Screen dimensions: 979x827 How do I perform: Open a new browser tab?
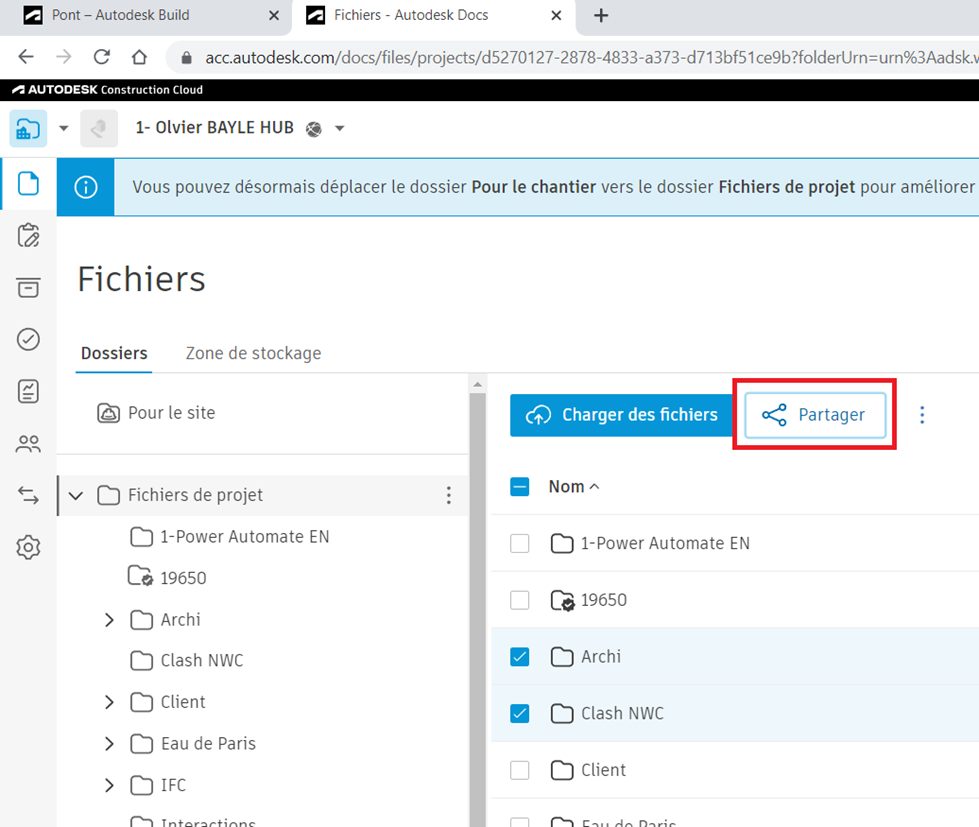coord(601,16)
